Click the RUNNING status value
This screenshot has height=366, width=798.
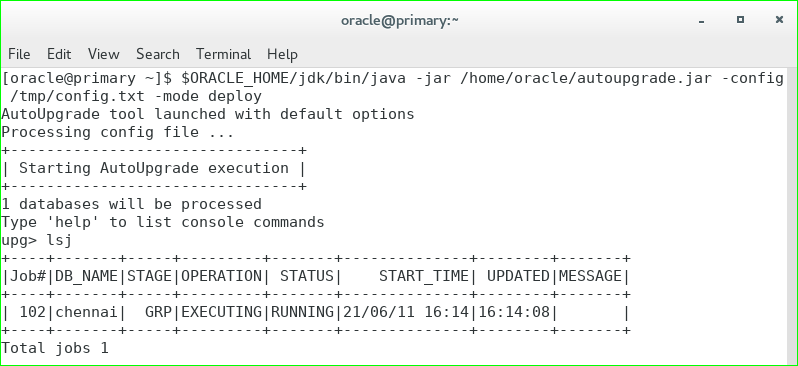pos(302,312)
